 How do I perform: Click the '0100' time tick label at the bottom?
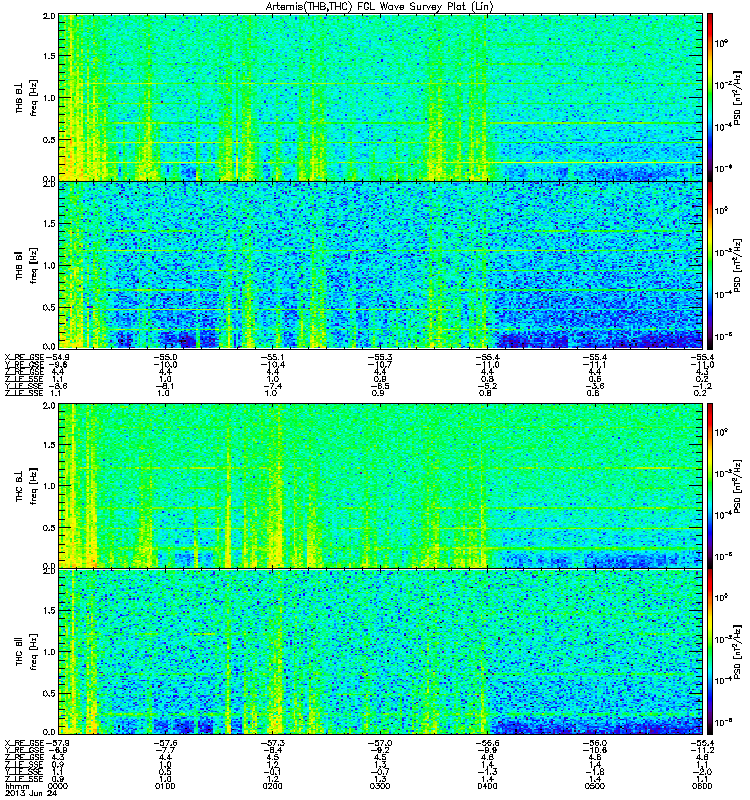click(165, 786)
